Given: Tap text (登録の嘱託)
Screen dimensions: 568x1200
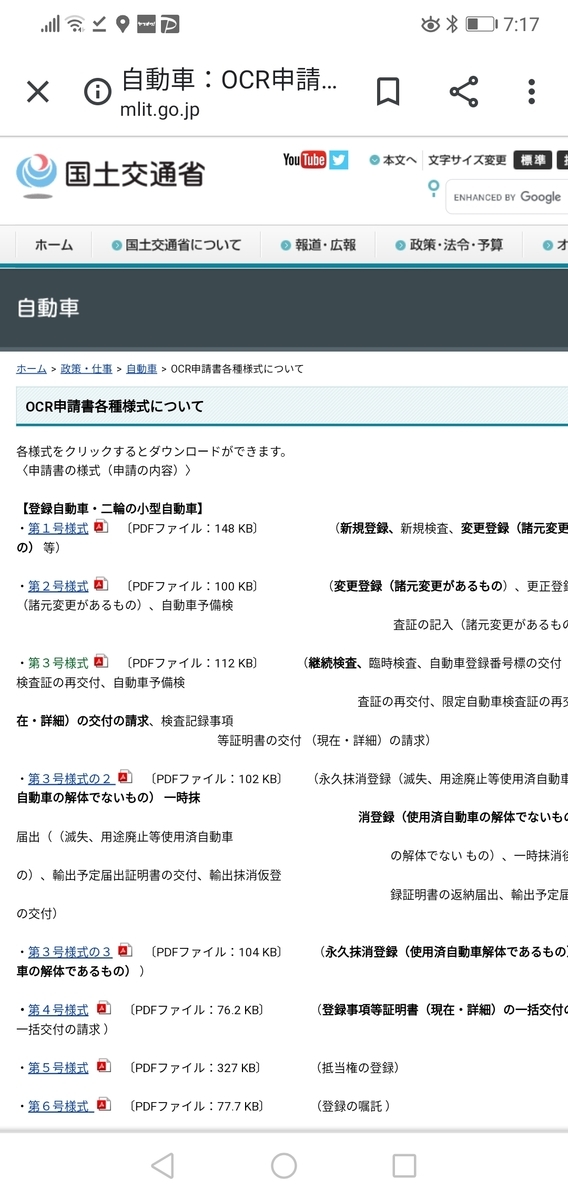Looking at the screenshot, I should pyautogui.click(x=353, y=1106).
